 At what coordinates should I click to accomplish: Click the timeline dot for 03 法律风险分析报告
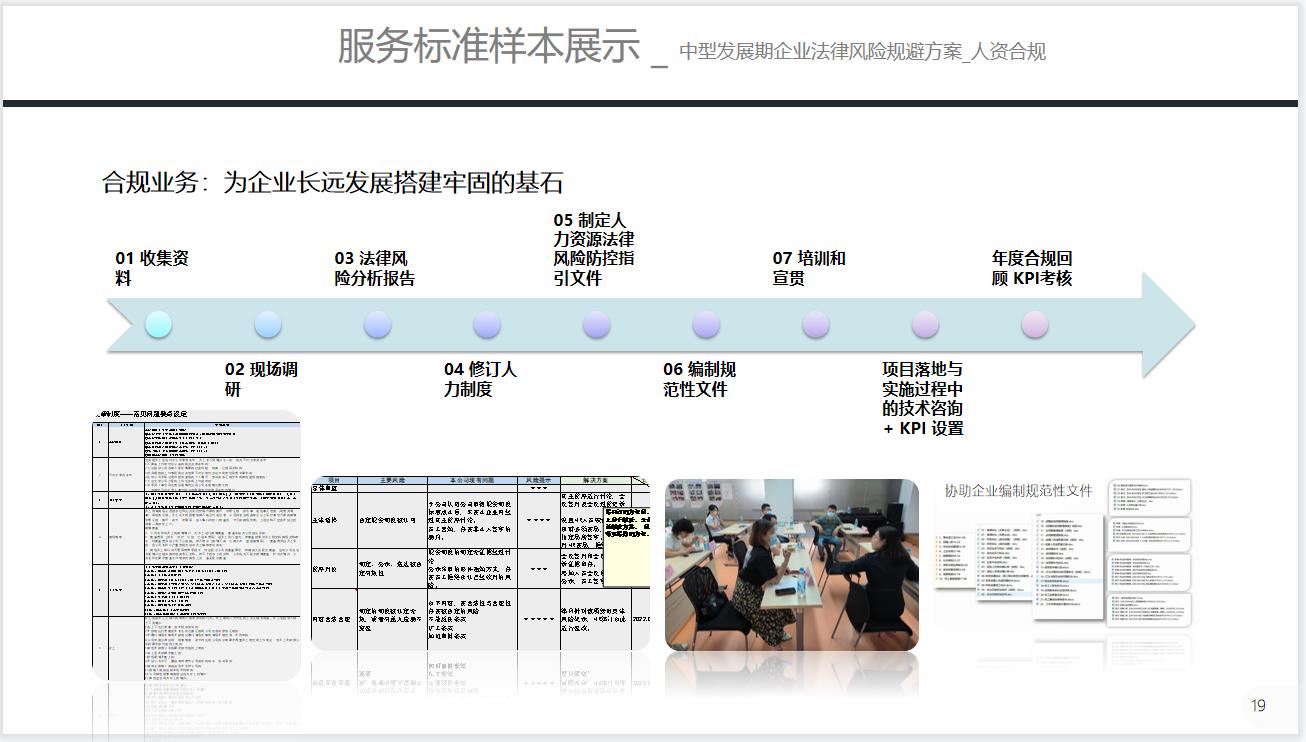(377, 325)
